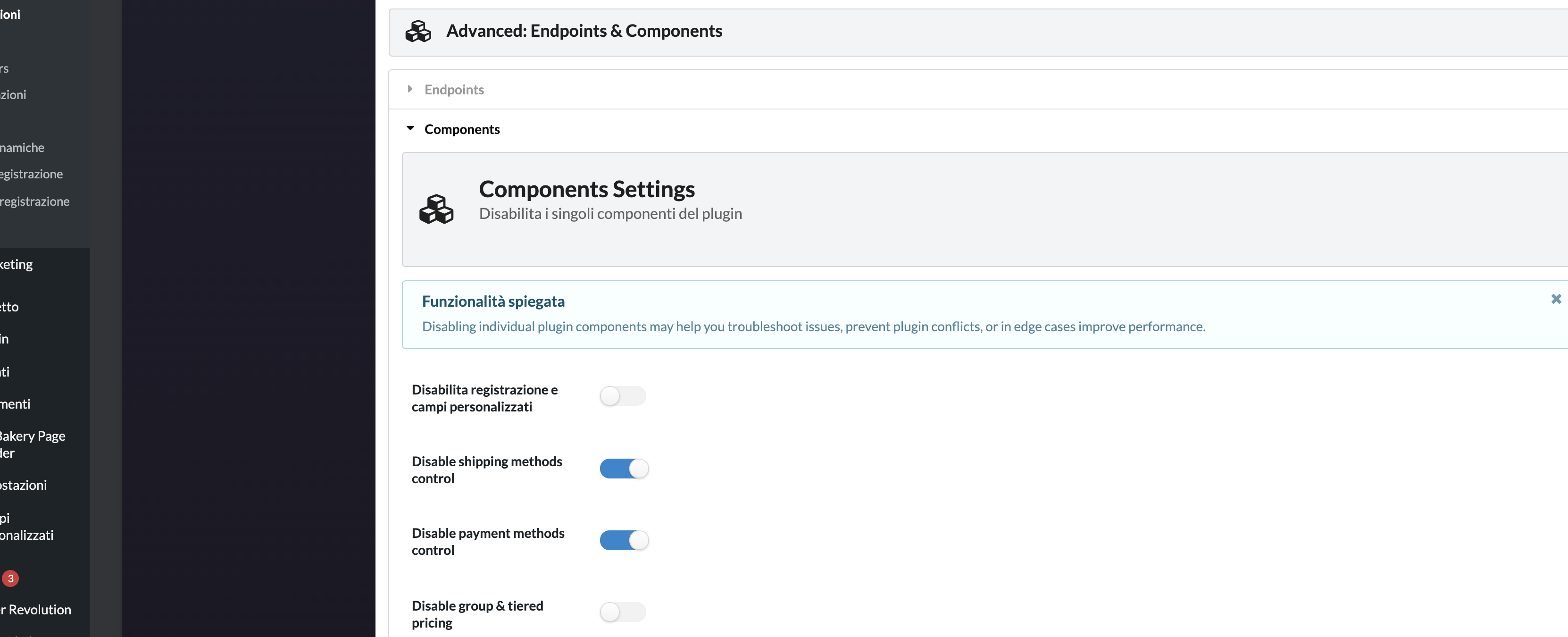Open the sidebar item ending in 'onalizzati'
The height and width of the screenshot is (637, 1568).
click(x=27, y=527)
